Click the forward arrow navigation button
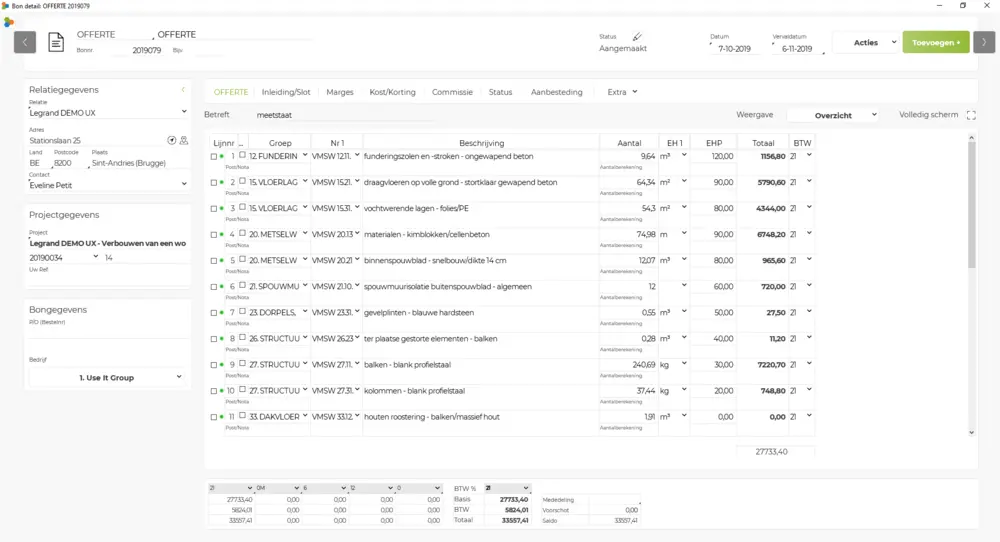The height and width of the screenshot is (542, 1000). 984,42
